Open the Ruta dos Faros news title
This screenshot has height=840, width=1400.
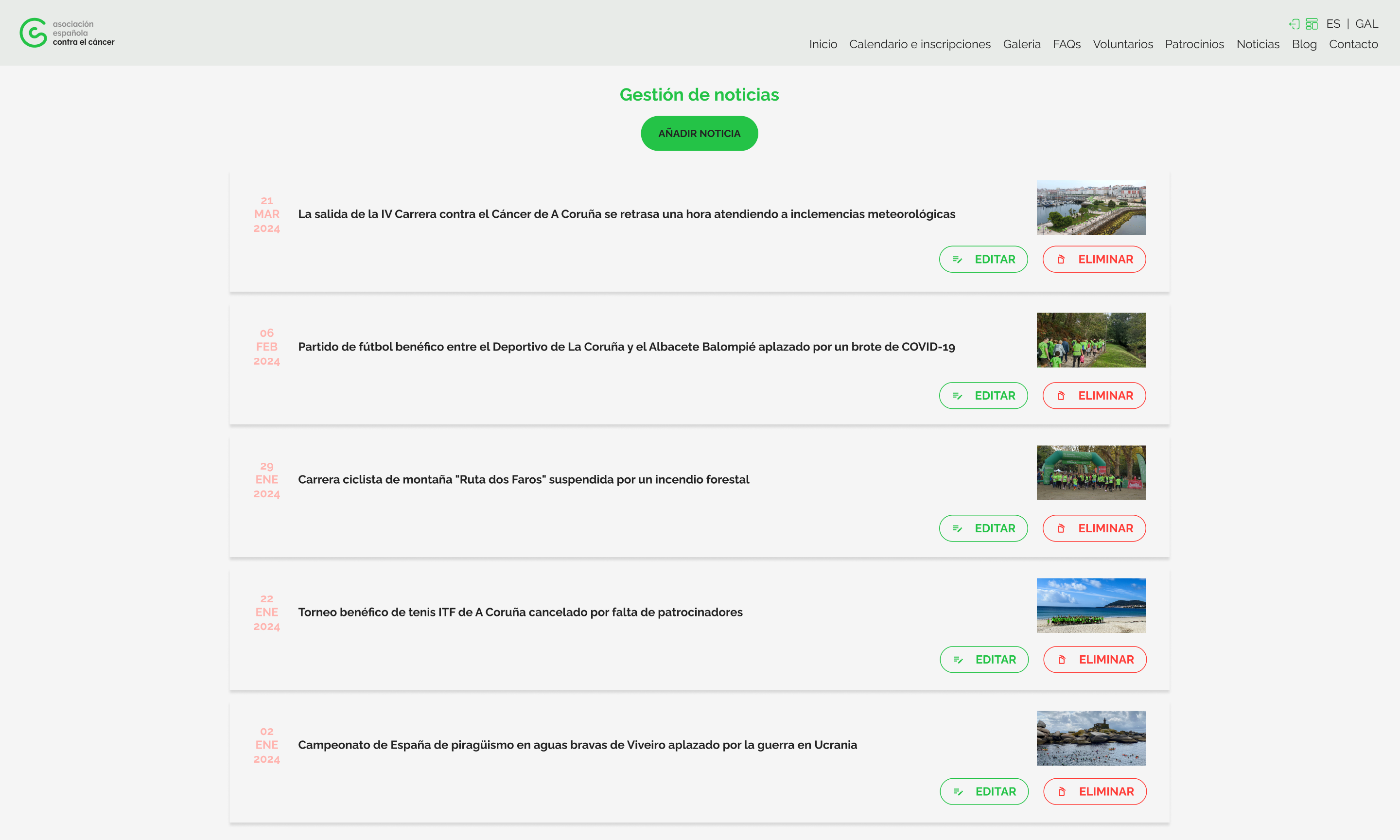click(524, 479)
